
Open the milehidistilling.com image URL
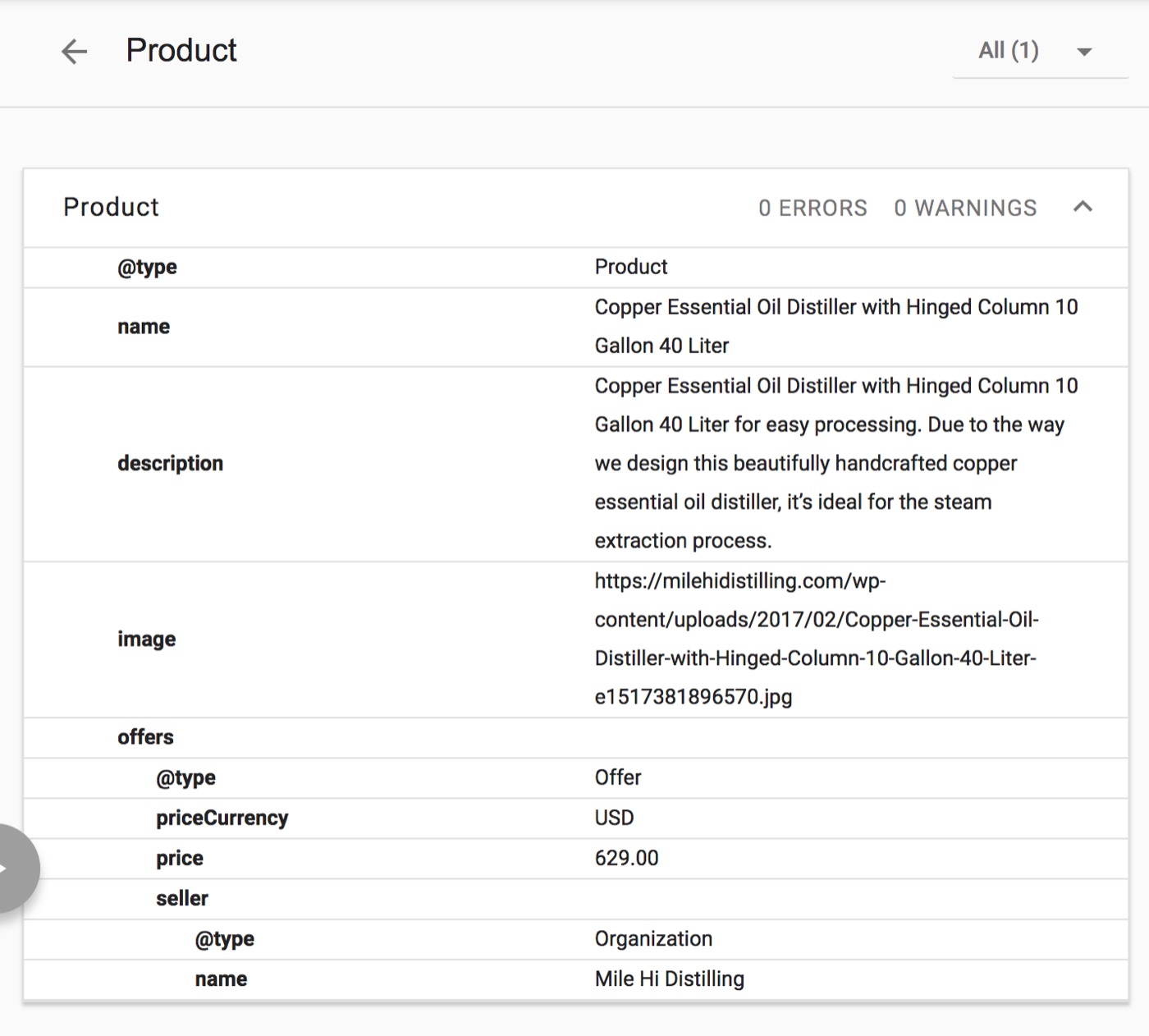tap(817, 639)
